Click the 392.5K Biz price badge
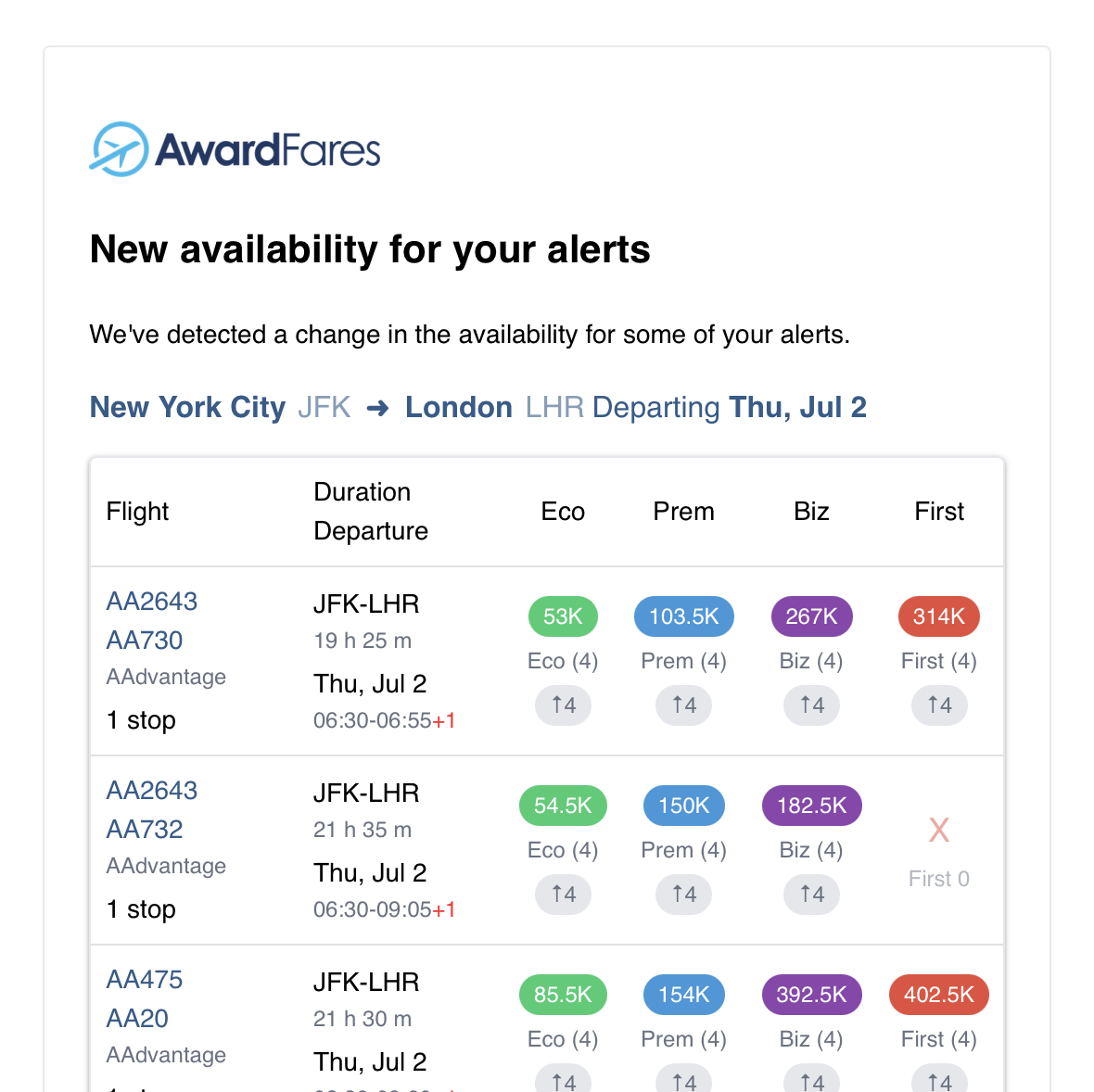Screen dimensions: 1094x1092 coord(811,995)
